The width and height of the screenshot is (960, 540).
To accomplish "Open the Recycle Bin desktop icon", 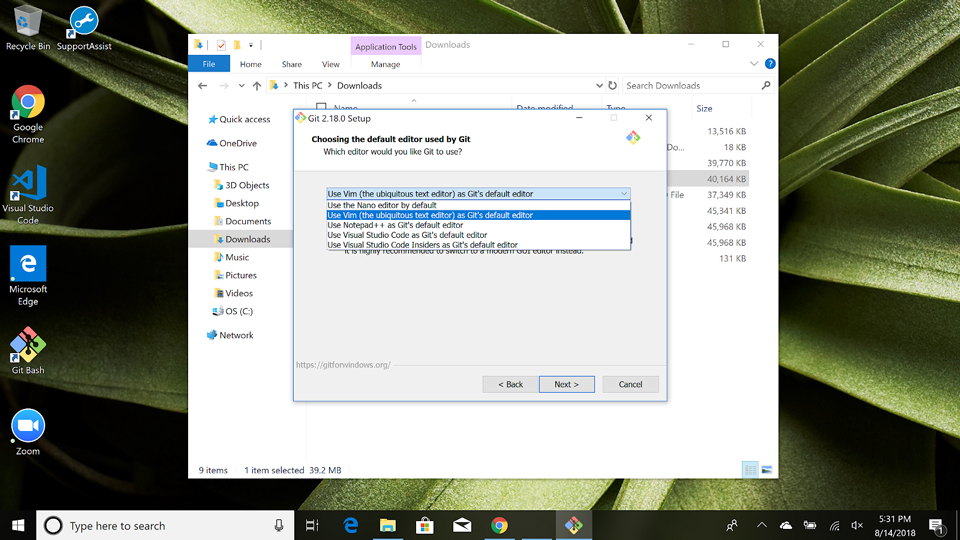I will click(x=28, y=28).
